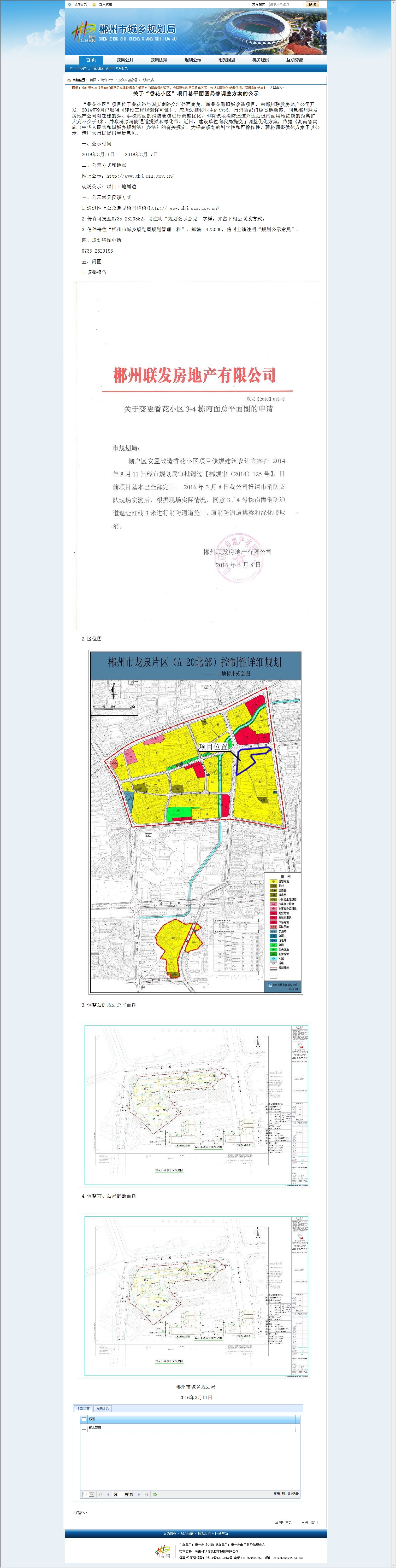The width and height of the screenshot is (396, 1568).
Task: Click footer link 网站帮助
Action: coord(221,1533)
